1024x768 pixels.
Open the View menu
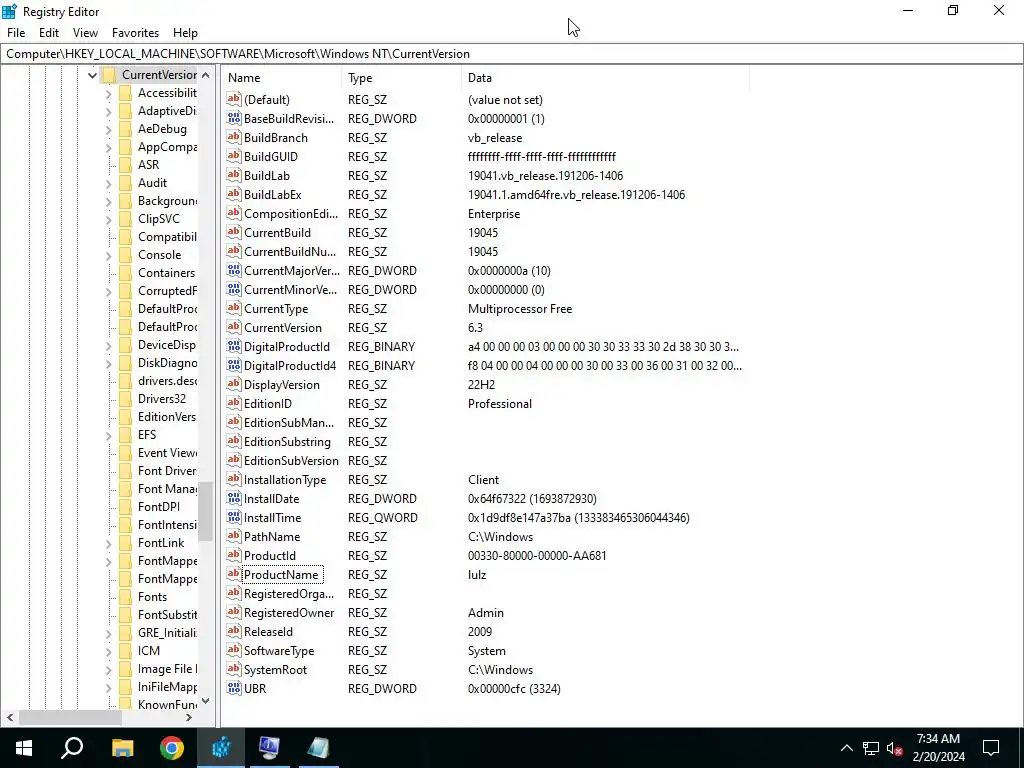86,33
